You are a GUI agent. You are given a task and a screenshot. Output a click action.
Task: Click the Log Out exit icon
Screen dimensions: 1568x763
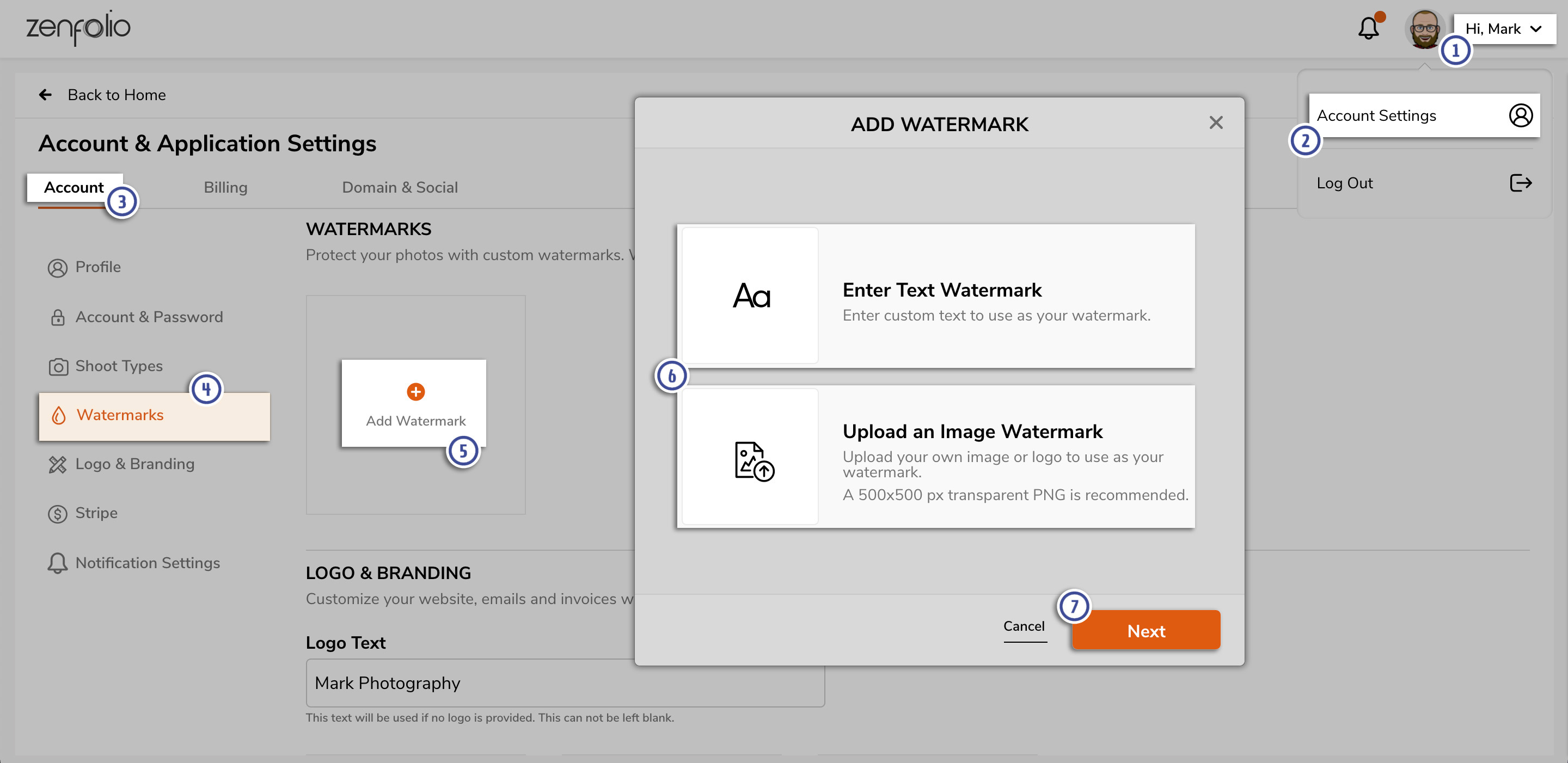tap(1521, 182)
